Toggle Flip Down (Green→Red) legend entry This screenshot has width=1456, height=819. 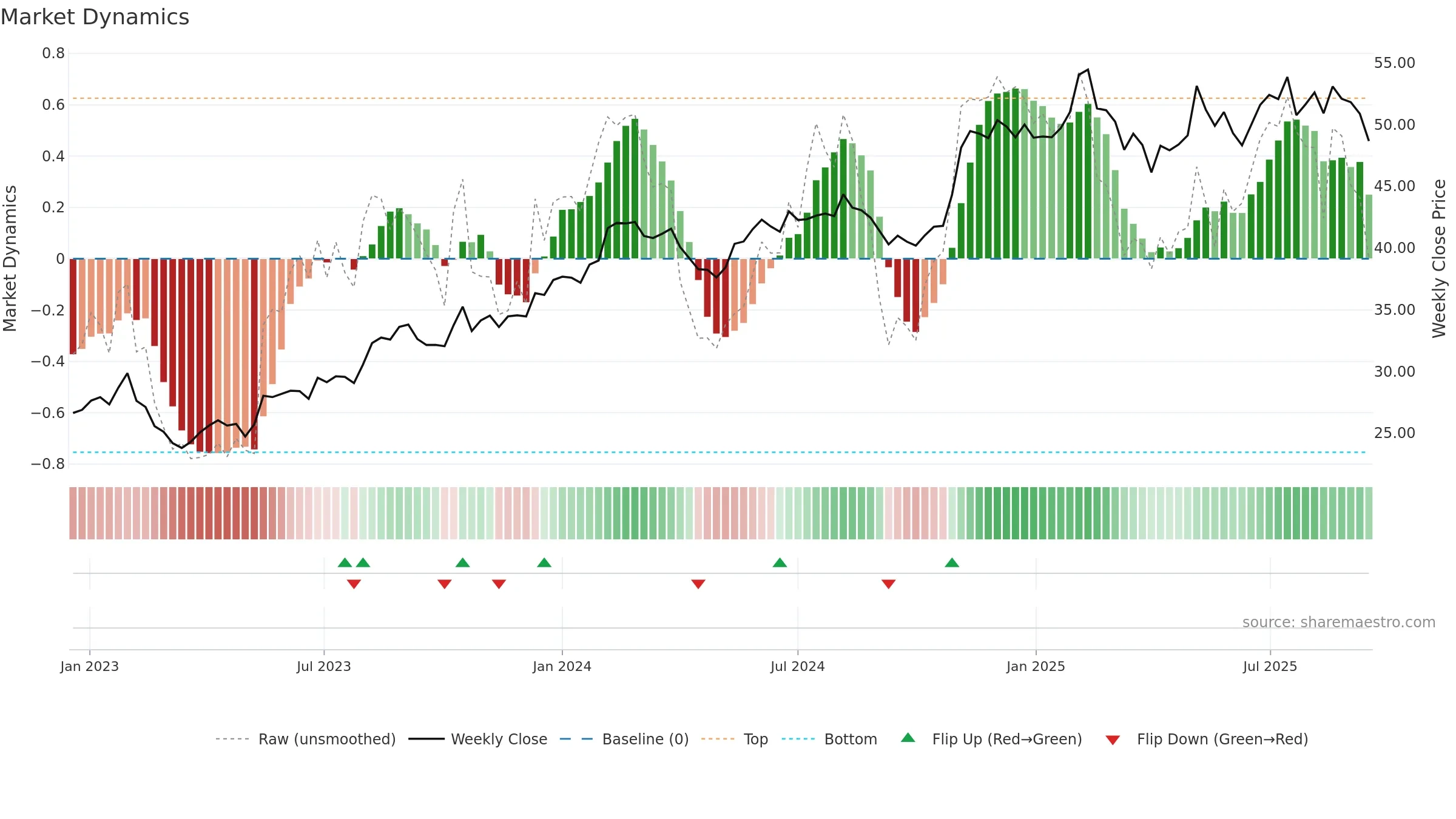click(1207, 739)
